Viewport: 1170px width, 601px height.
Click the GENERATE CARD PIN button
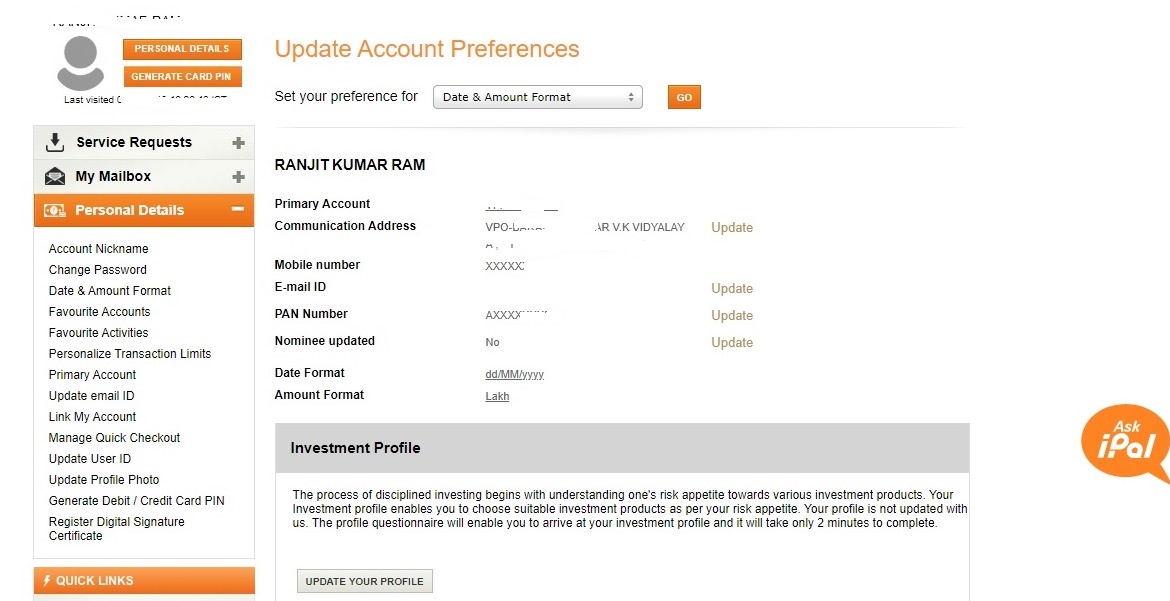182,75
